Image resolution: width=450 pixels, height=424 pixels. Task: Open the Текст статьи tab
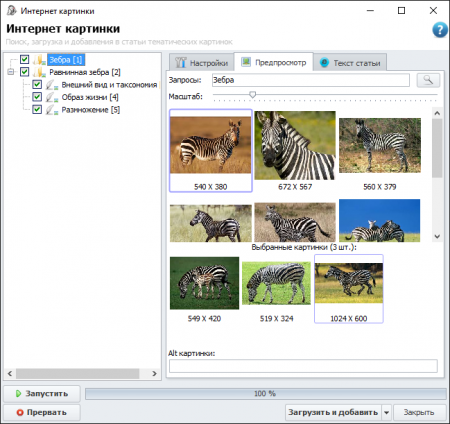tap(350, 62)
